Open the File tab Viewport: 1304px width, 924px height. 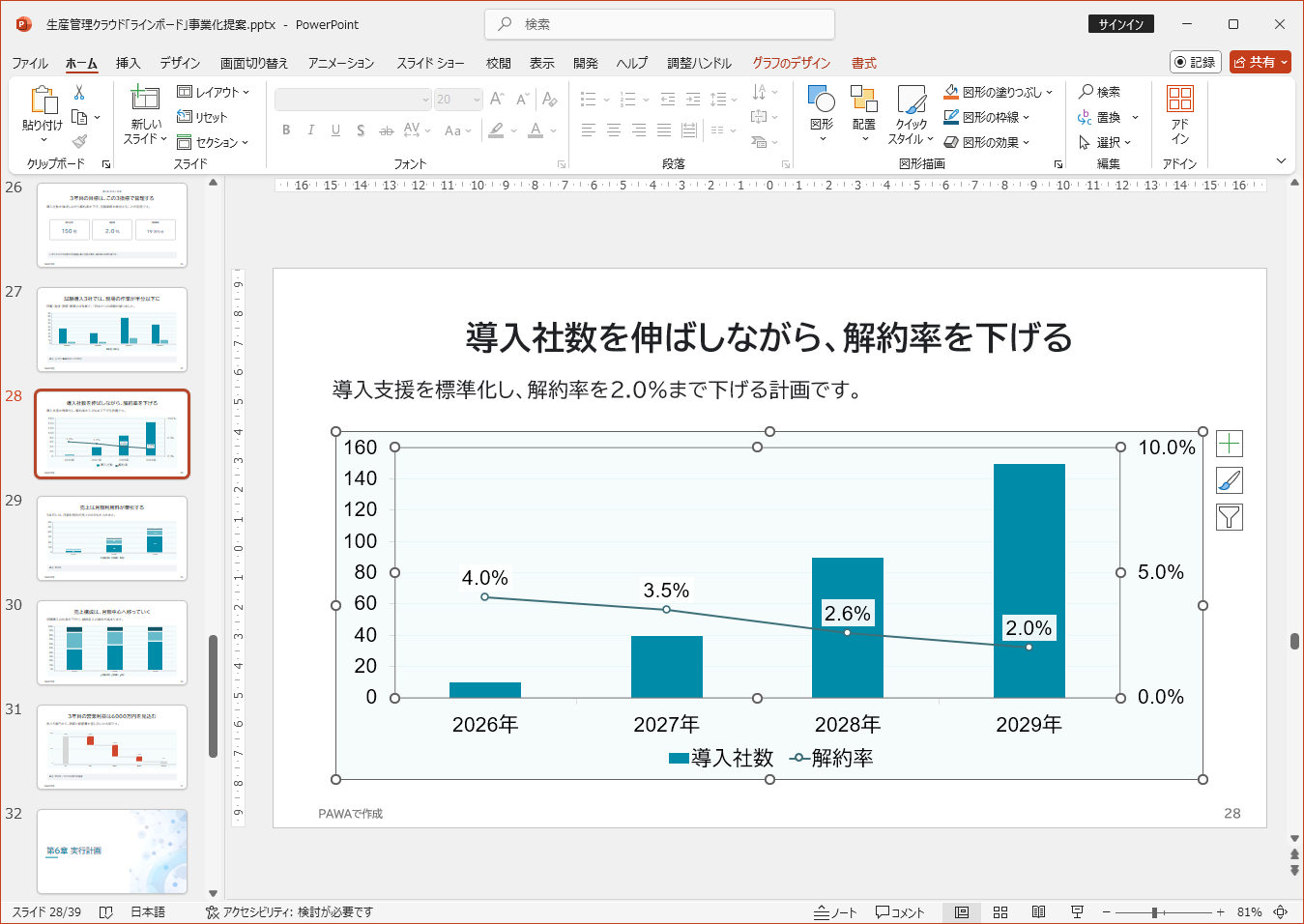coord(30,63)
